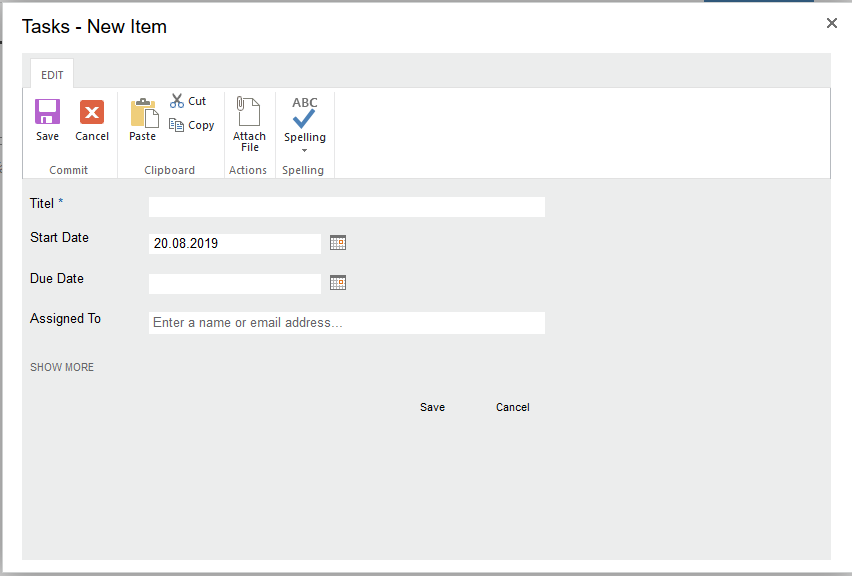This screenshot has width=852, height=576.
Task: Close the Tasks - New Item dialog
Action: [831, 22]
